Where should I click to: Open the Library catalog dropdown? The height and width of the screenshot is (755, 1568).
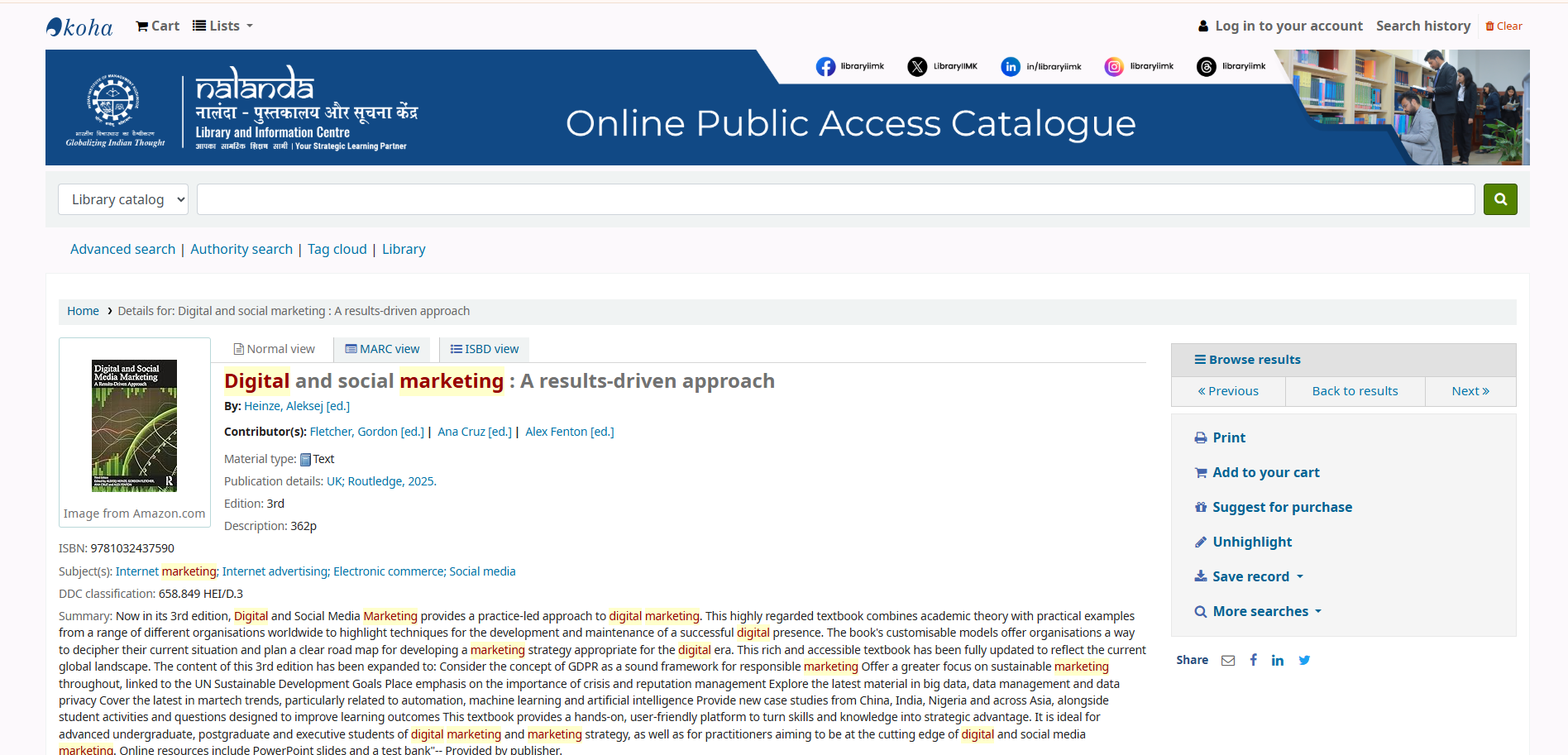pyautogui.click(x=123, y=199)
